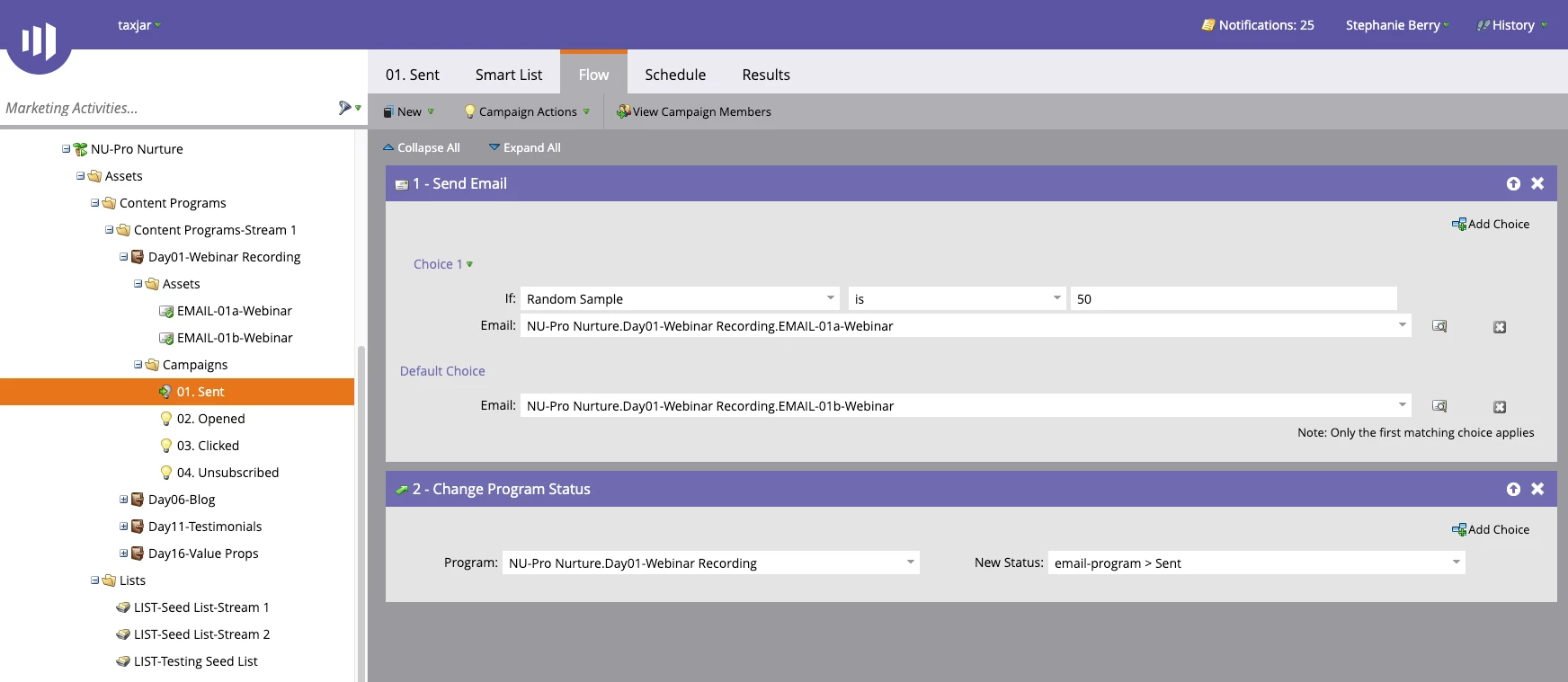
Task: Collapse All flow steps
Action: coord(422,147)
